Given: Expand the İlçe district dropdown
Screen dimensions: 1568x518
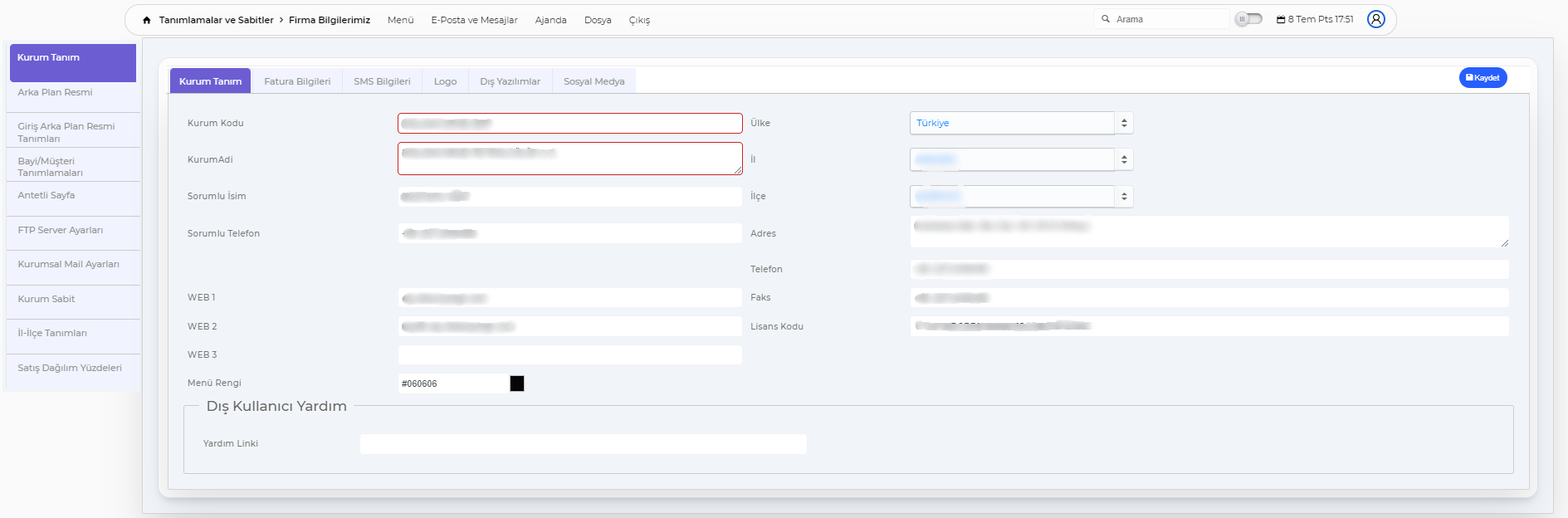Looking at the screenshot, I should (1020, 197).
